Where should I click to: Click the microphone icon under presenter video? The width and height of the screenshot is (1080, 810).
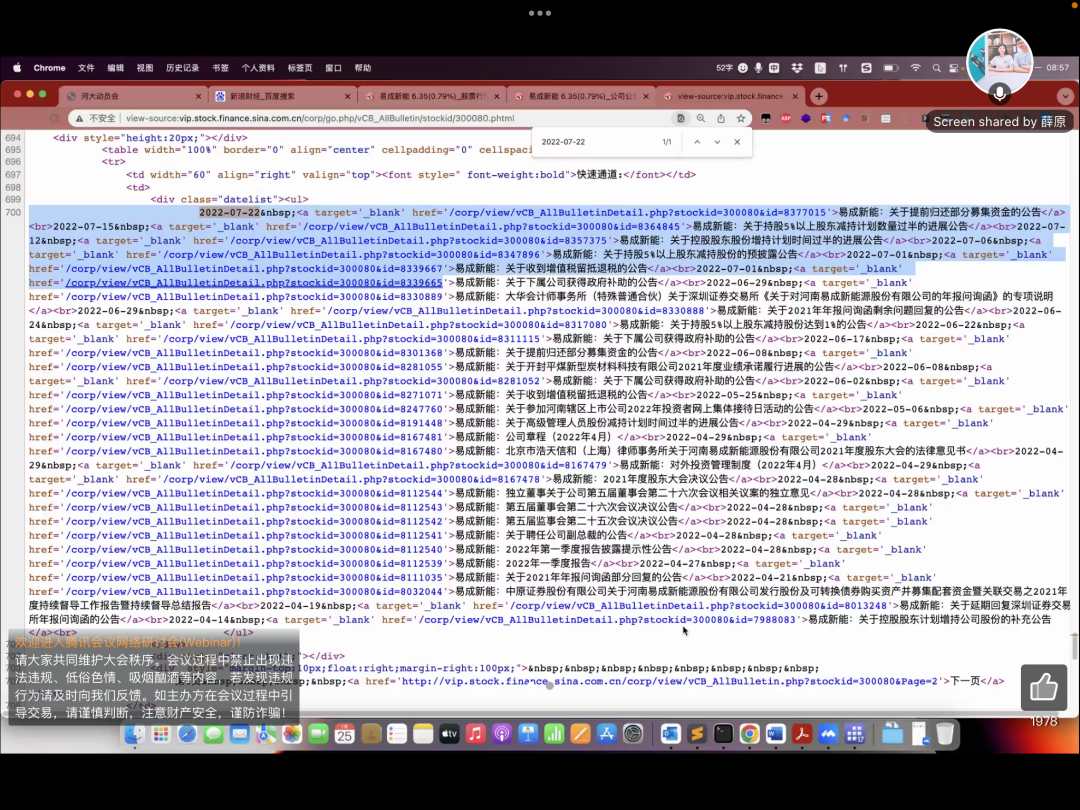[x=999, y=92]
